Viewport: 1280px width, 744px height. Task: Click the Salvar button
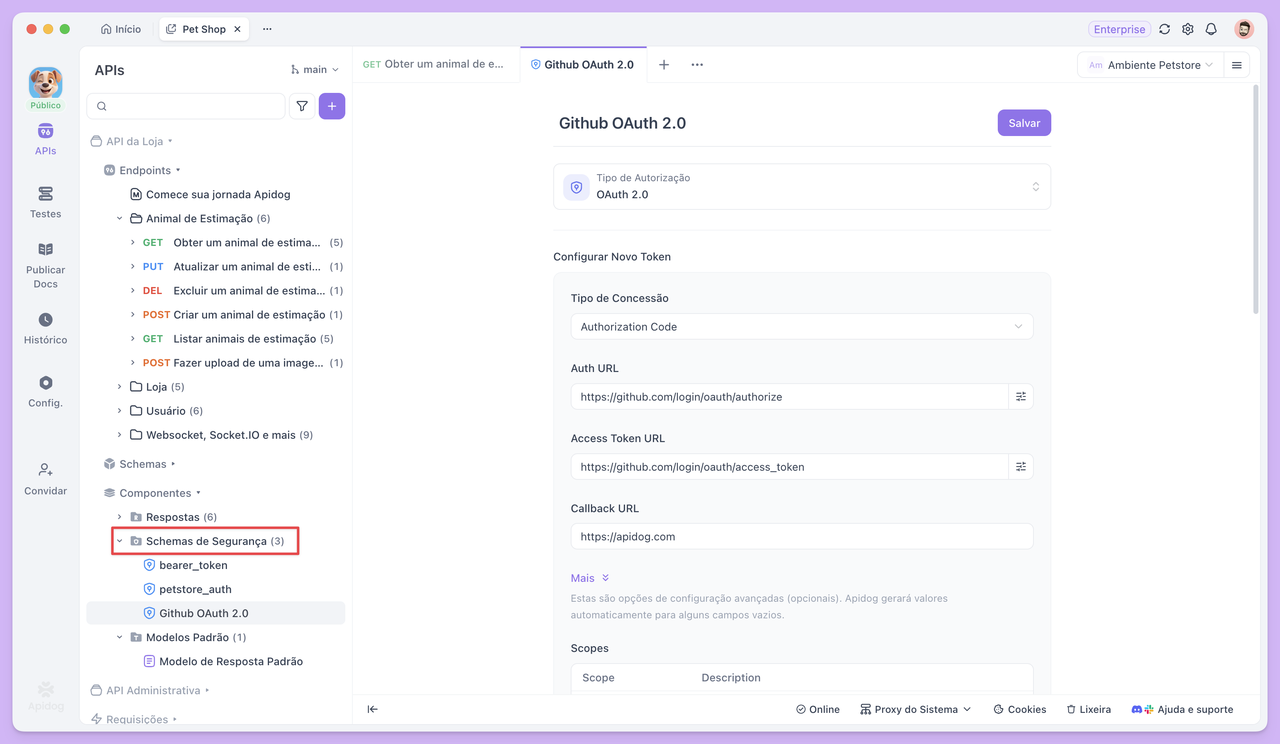(1024, 123)
